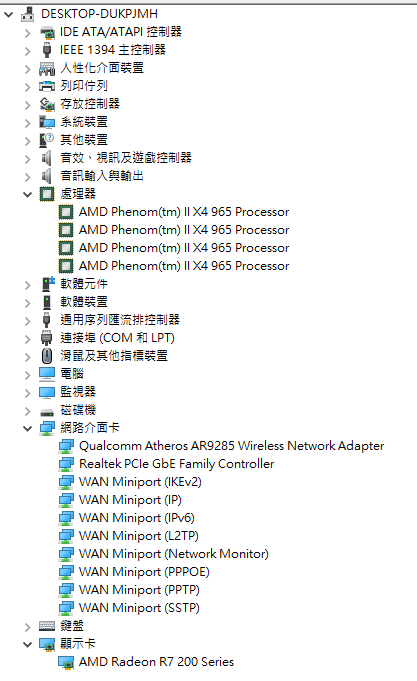The width and height of the screenshot is (417, 681).
Task: Select 連接埠 (COM 和 LPT) category
Action: pos(117,338)
